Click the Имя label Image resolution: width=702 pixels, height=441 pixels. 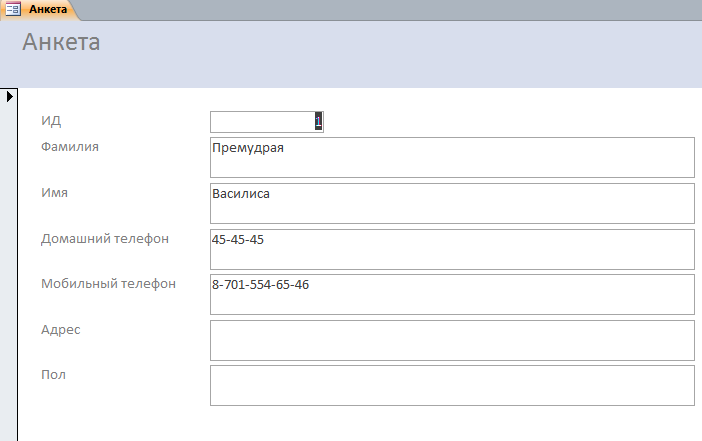point(55,193)
